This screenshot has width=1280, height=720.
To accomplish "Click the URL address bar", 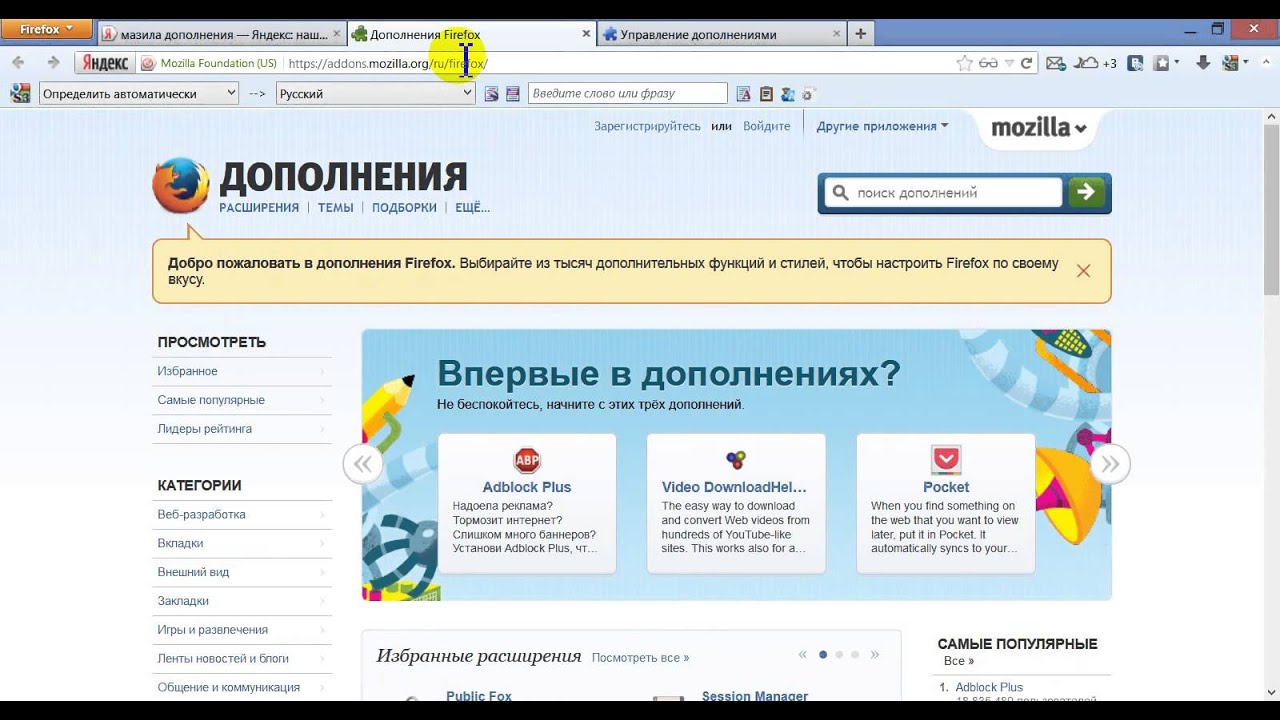I will 618,63.
